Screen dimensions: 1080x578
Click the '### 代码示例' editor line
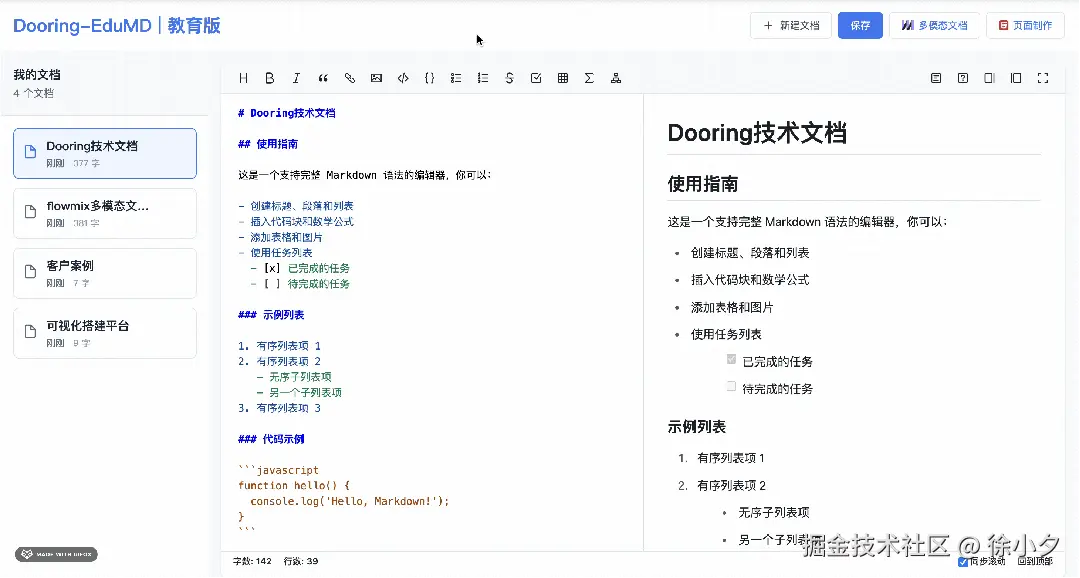pyautogui.click(x=271, y=439)
